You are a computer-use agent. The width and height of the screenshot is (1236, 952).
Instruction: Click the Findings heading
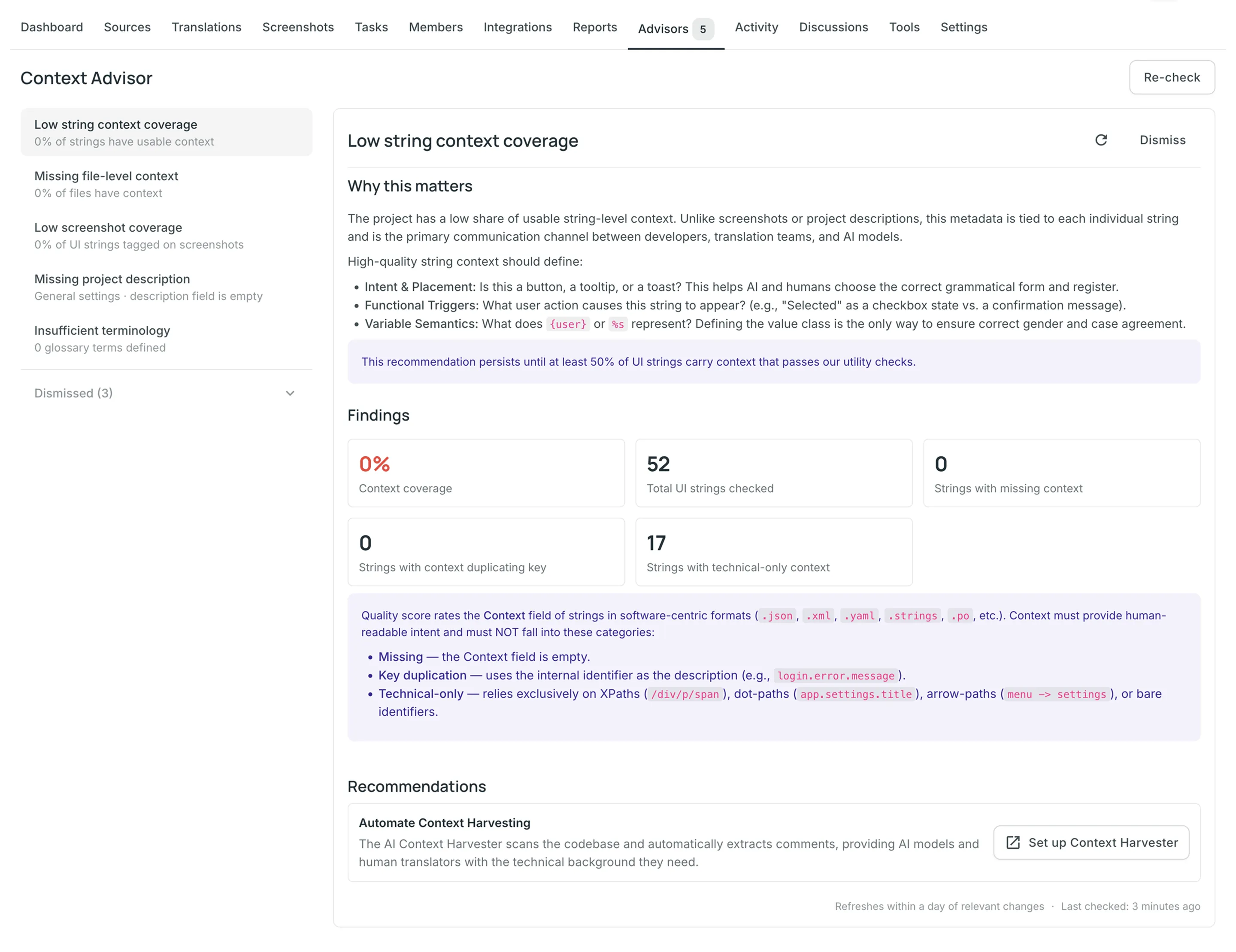click(379, 415)
